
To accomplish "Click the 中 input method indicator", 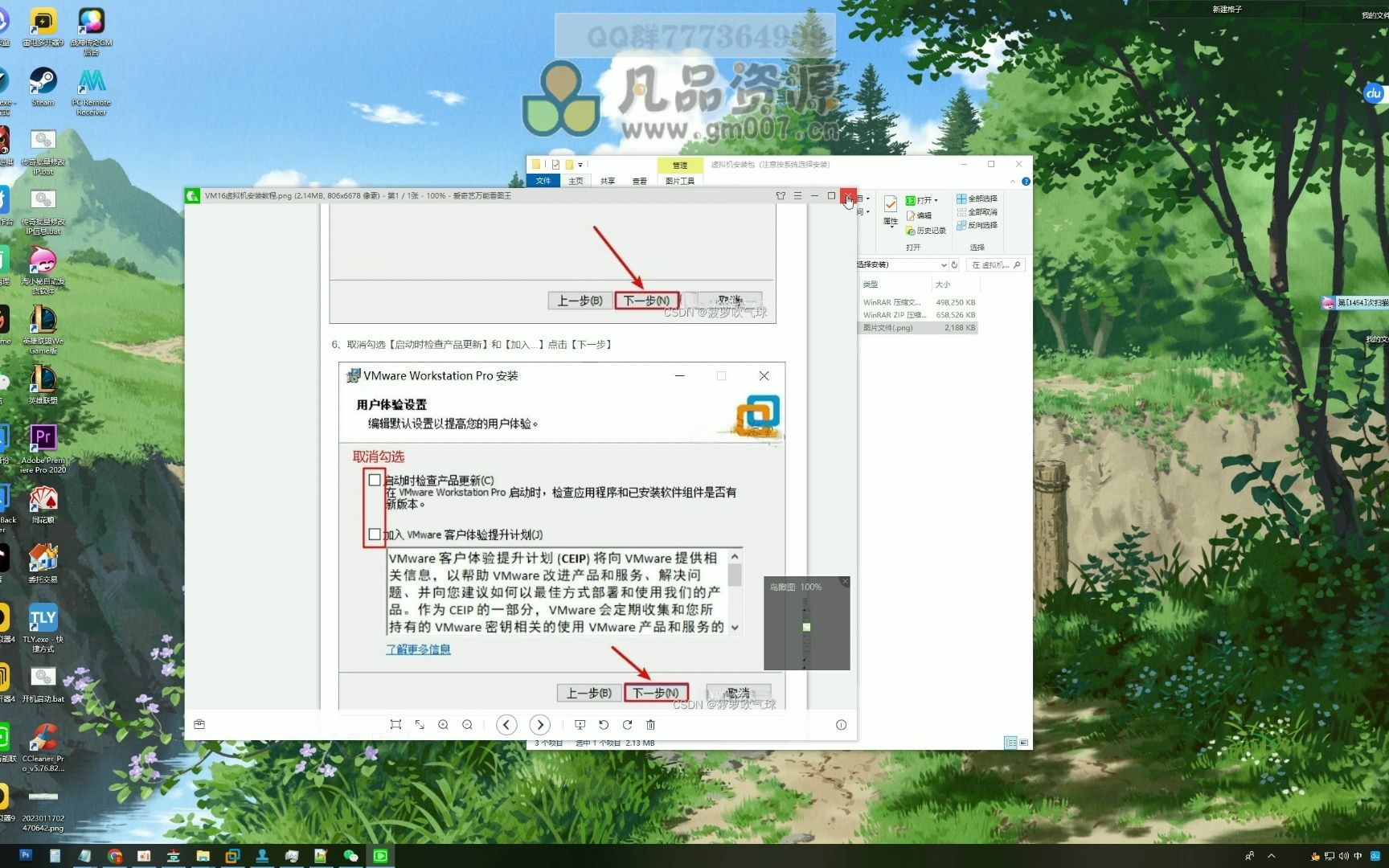I will coord(1358,856).
